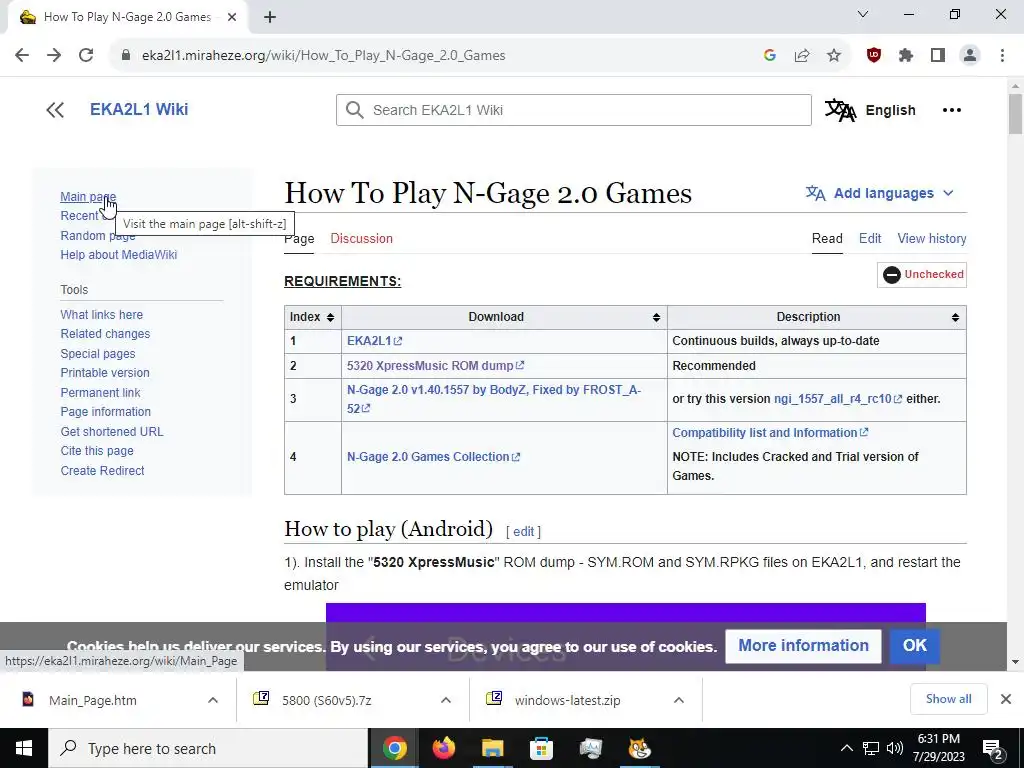Open ngi_1557_all_r4_rc10 link
Image resolution: width=1024 pixels, height=768 pixels.
click(838, 398)
